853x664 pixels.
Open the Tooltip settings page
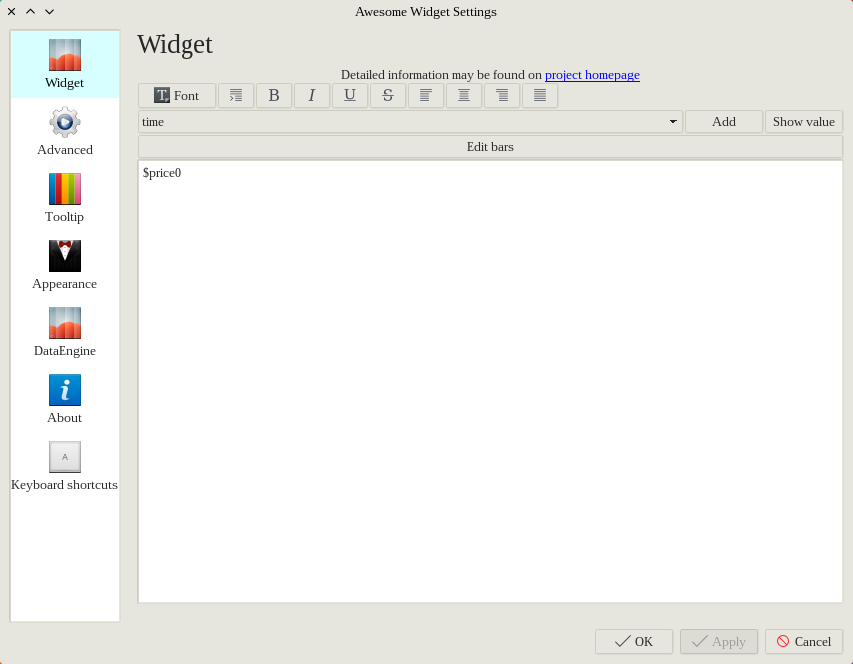65,199
